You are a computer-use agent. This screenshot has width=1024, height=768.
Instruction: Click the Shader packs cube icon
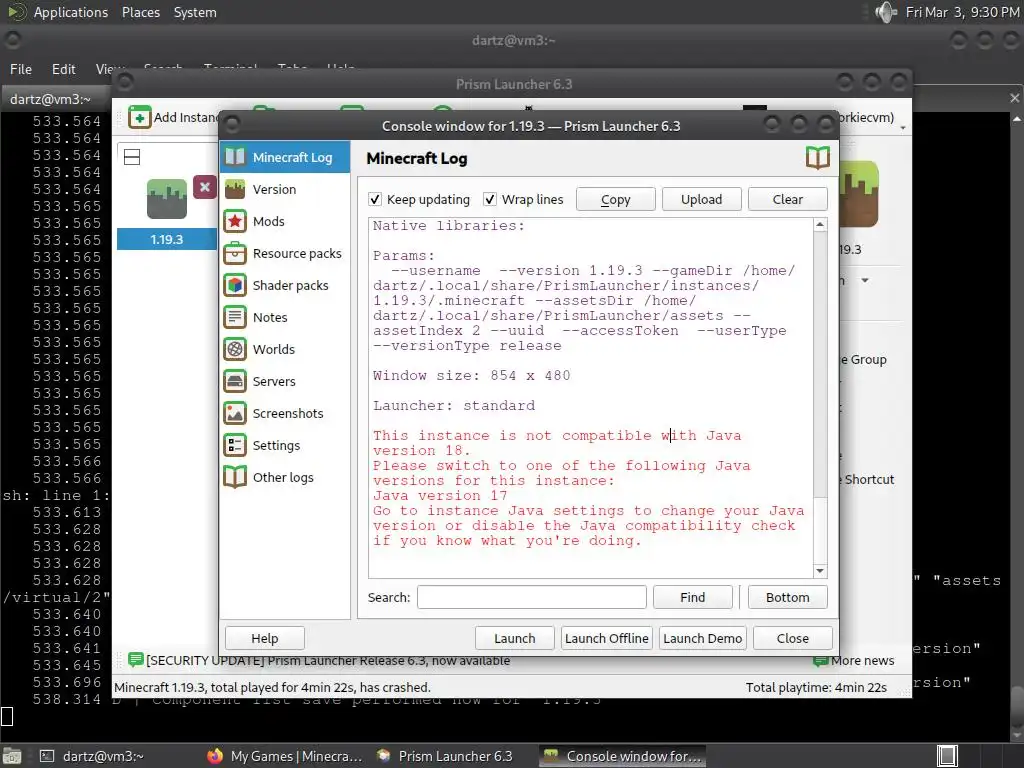pos(235,285)
